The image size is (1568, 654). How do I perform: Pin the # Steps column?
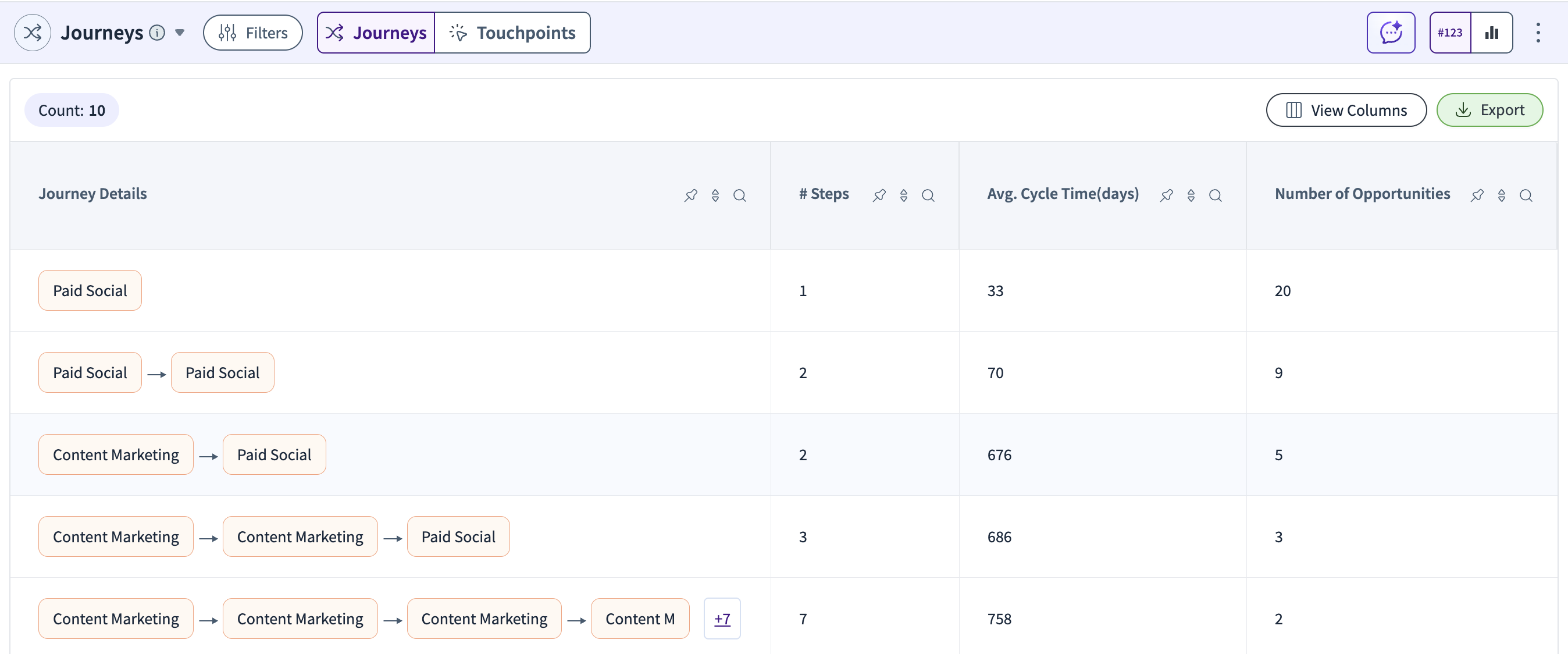pos(878,195)
